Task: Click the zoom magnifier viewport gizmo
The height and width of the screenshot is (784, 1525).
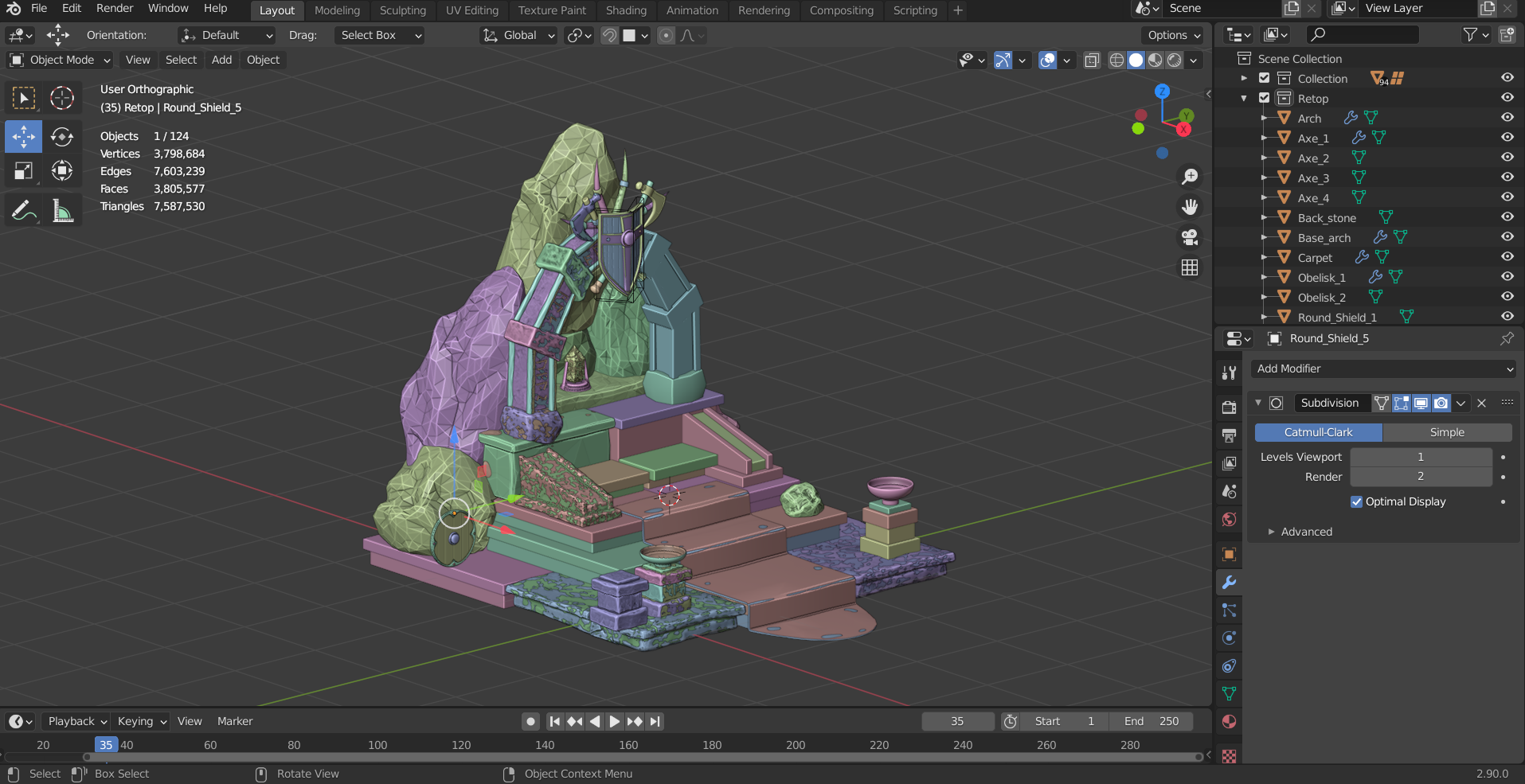Action: point(1190,176)
